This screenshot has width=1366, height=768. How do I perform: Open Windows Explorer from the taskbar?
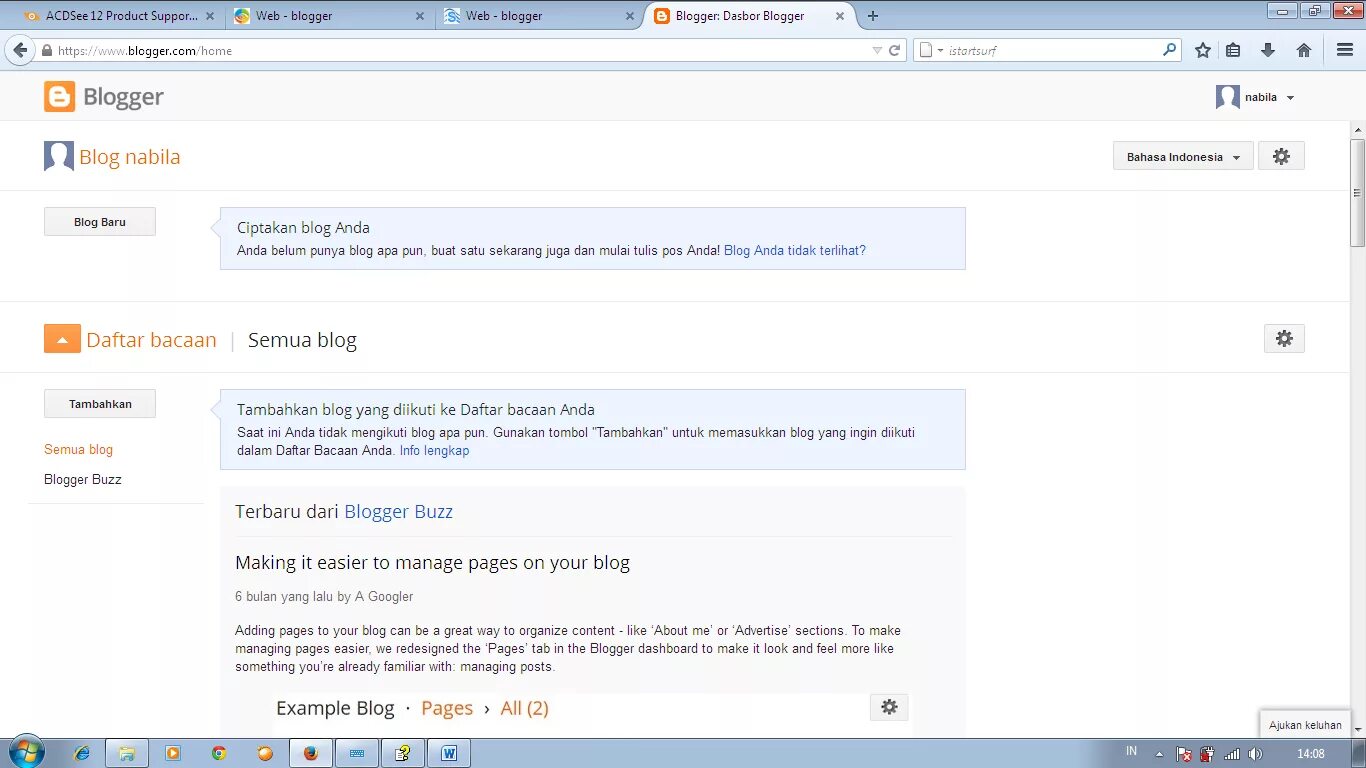point(127,753)
